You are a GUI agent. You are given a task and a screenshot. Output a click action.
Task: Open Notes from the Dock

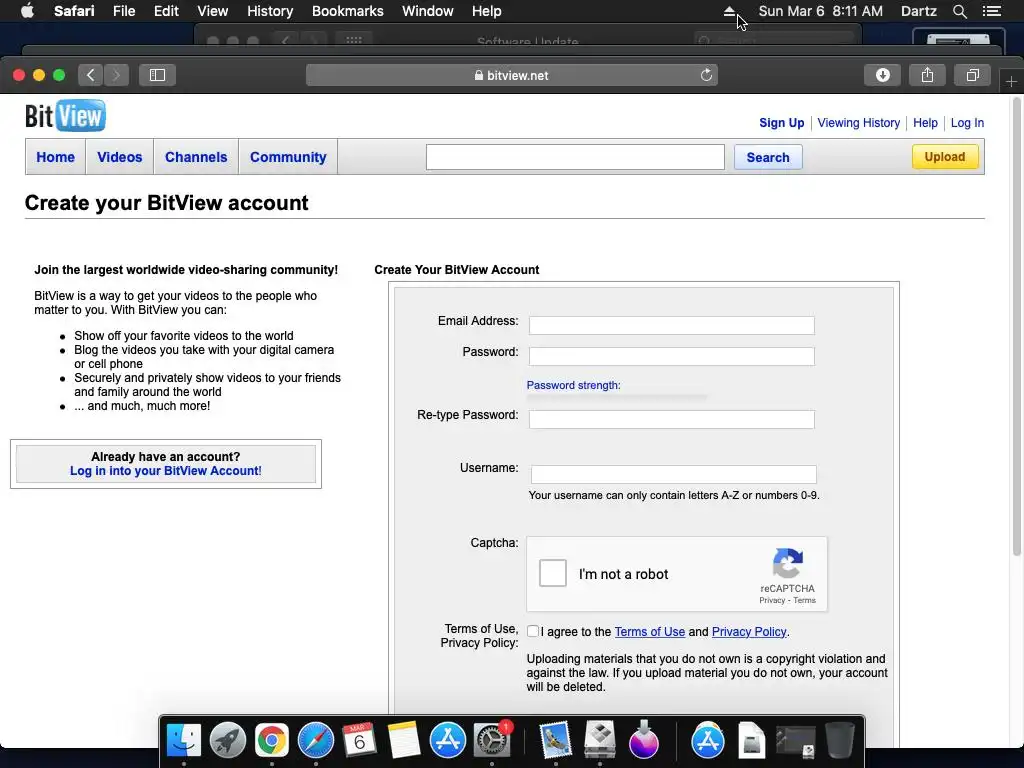coord(403,741)
